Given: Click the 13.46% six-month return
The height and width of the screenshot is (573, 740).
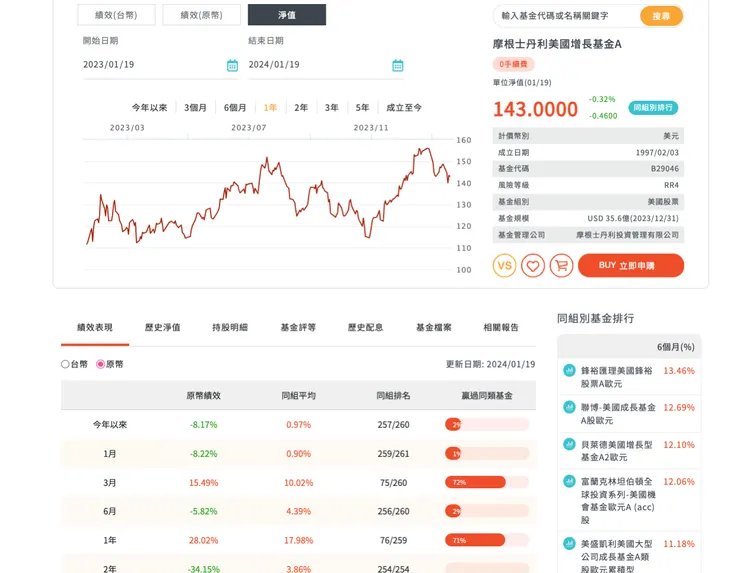Looking at the screenshot, I should coord(679,371).
